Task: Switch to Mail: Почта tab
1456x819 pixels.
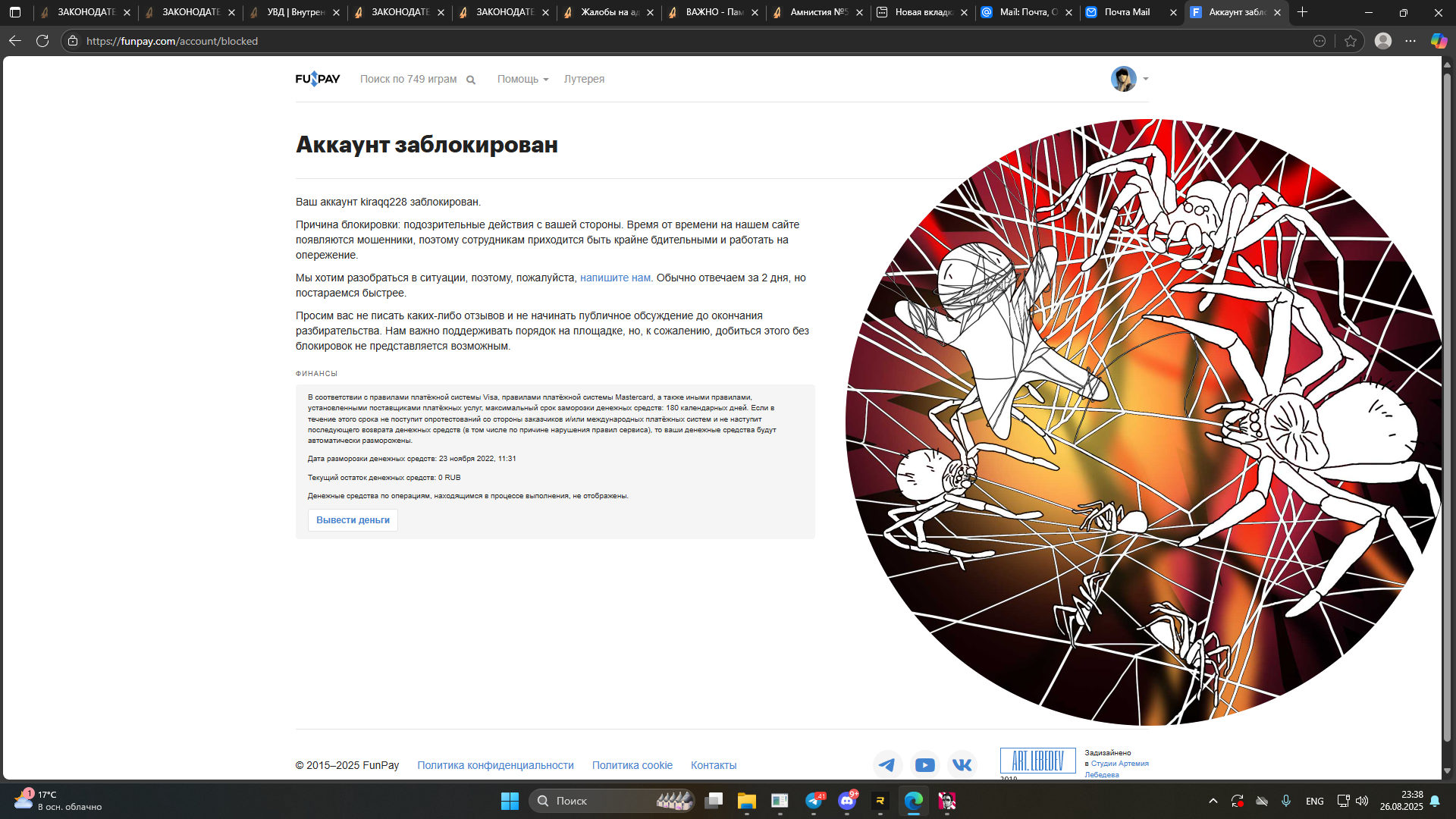Action: coord(1028,12)
